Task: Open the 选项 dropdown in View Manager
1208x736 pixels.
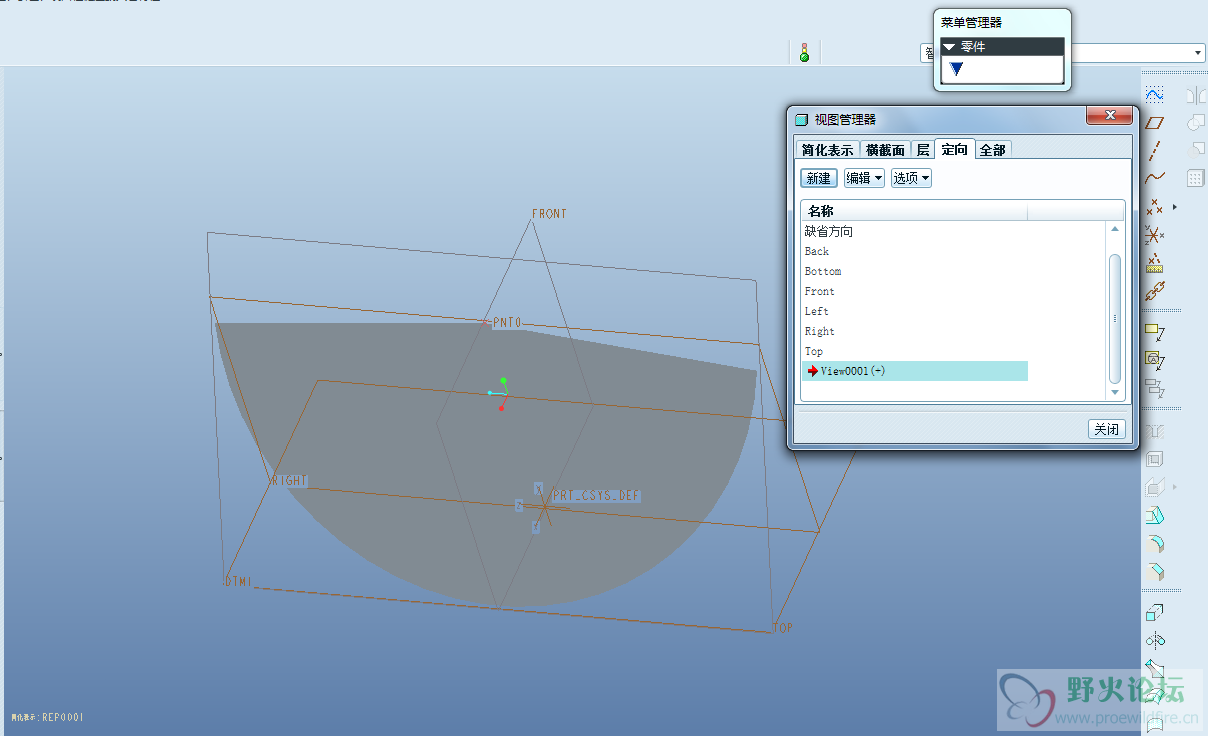Action: (911, 178)
